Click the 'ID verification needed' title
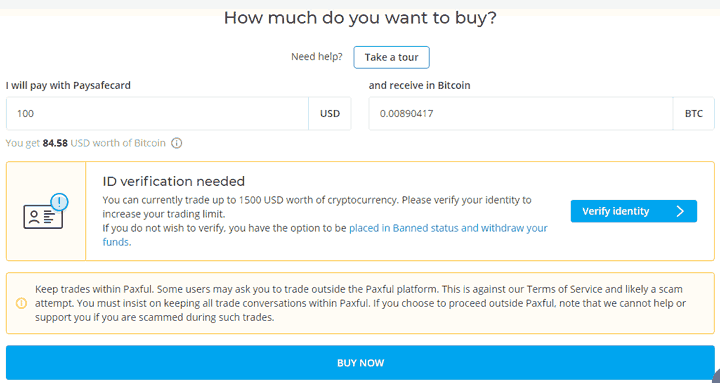Image resolution: width=720 pixels, height=383 pixels. [174, 181]
